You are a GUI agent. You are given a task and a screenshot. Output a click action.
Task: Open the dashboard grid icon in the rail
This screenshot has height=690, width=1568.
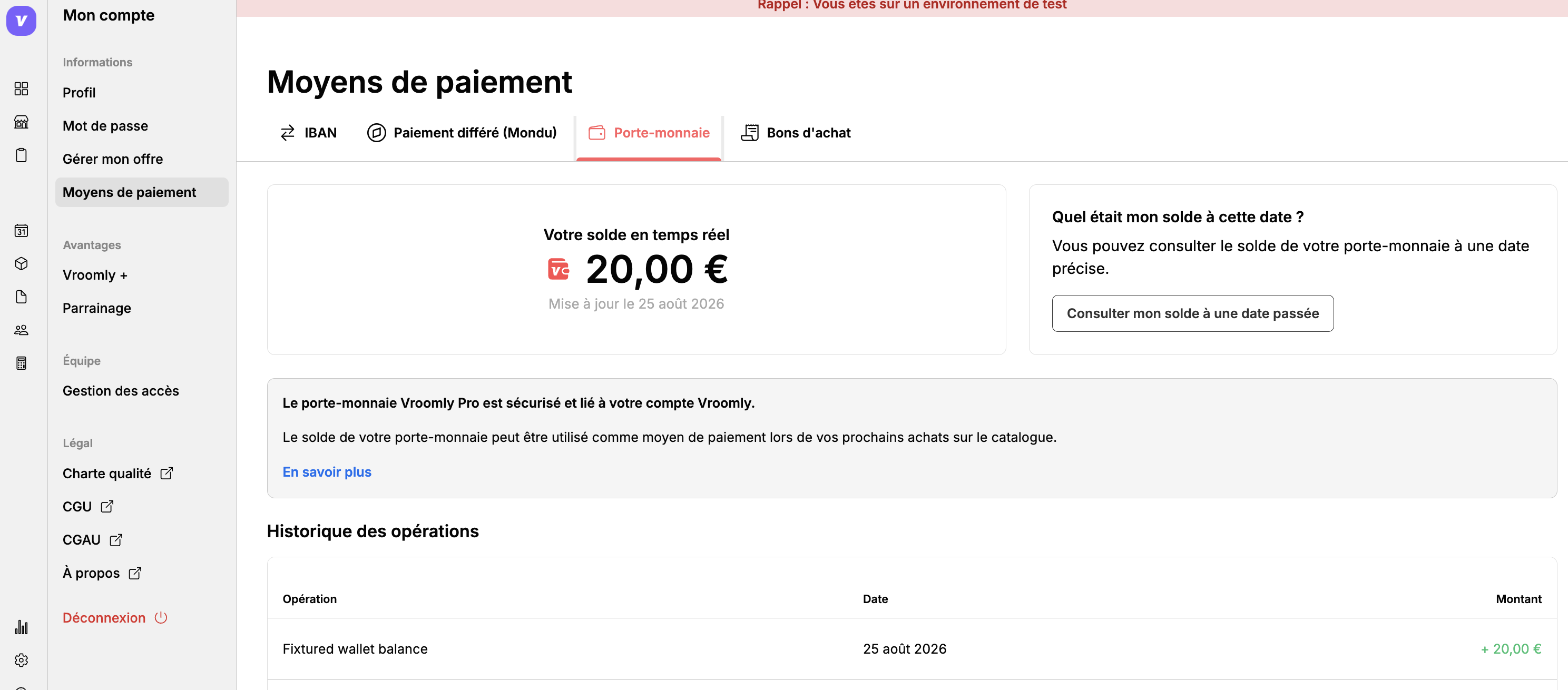(x=21, y=89)
